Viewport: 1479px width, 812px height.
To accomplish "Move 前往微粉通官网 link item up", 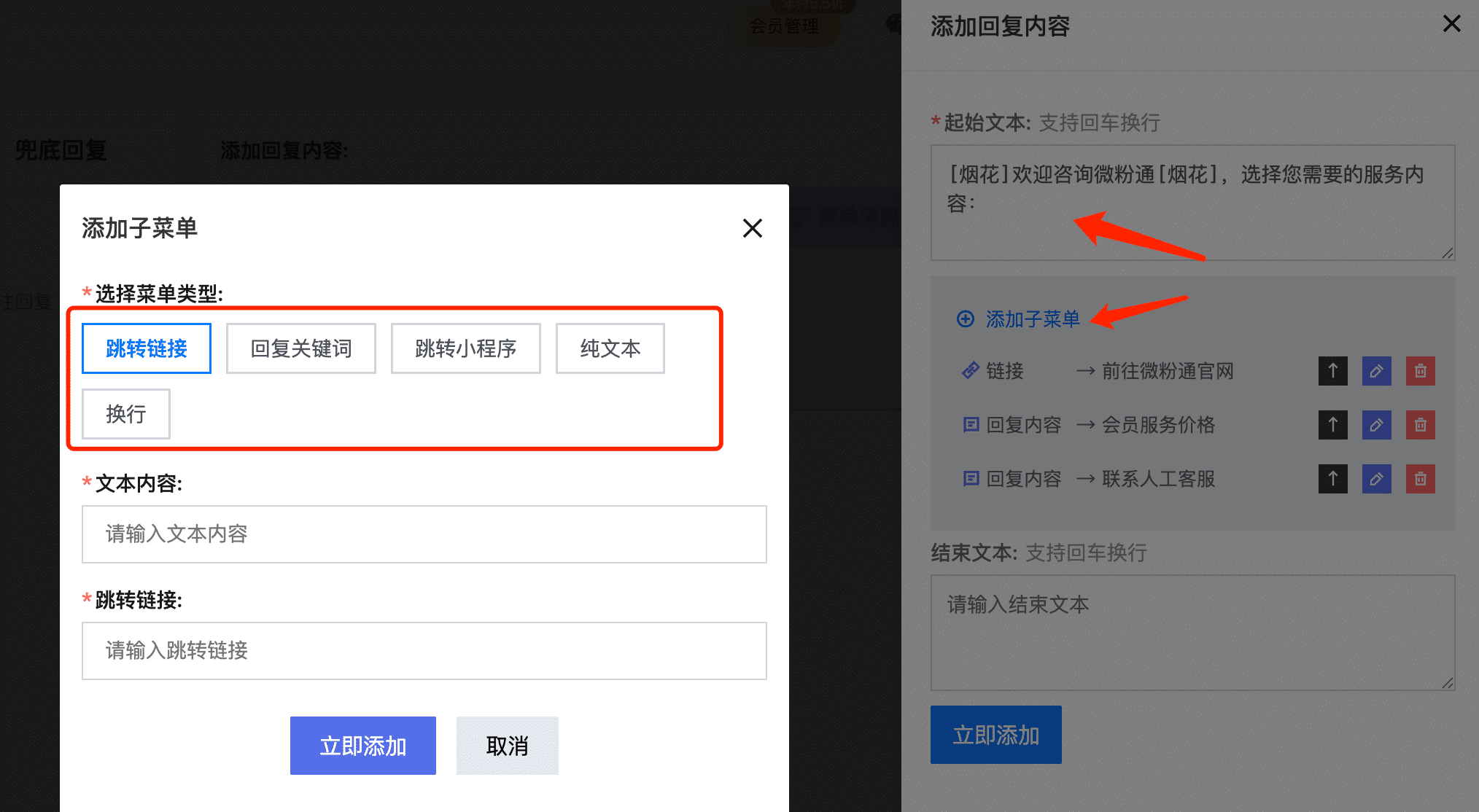I will pyautogui.click(x=1332, y=371).
